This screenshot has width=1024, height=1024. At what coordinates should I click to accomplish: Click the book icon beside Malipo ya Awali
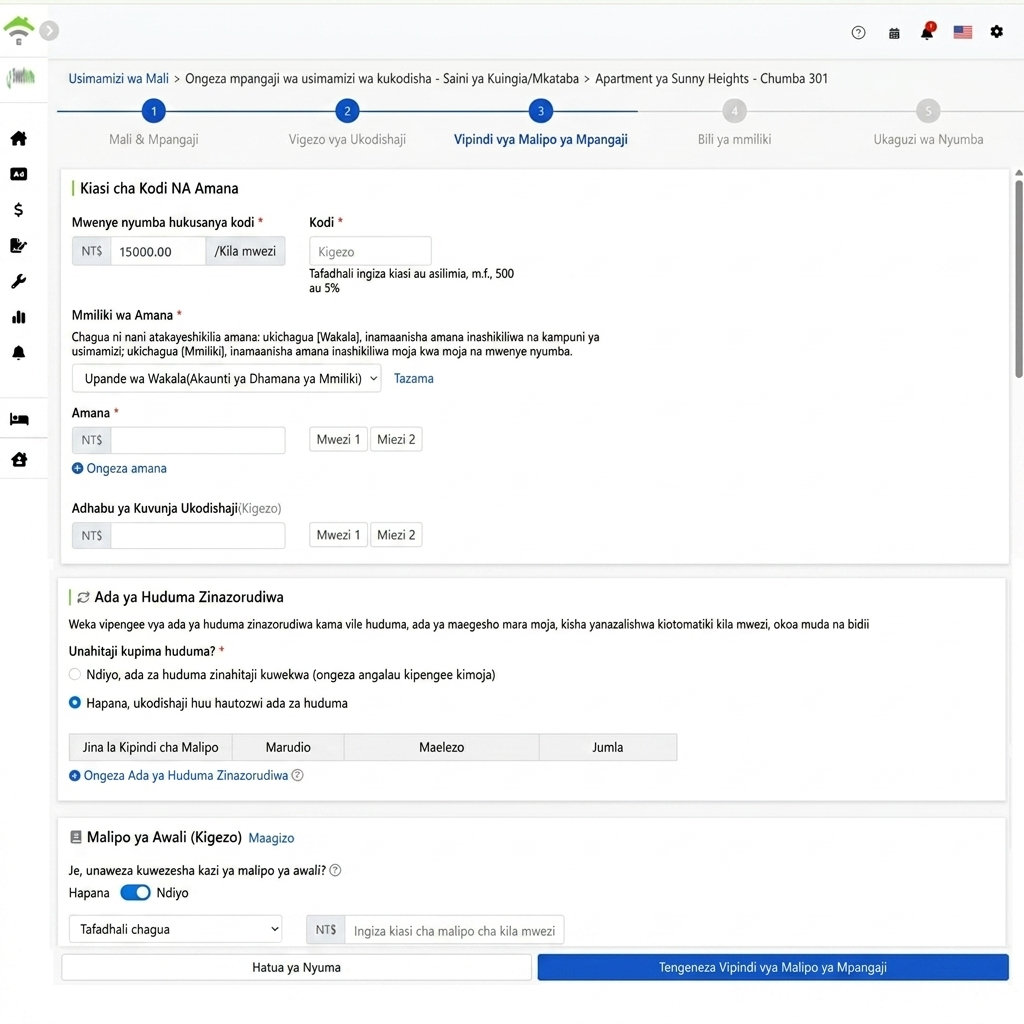(76, 837)
